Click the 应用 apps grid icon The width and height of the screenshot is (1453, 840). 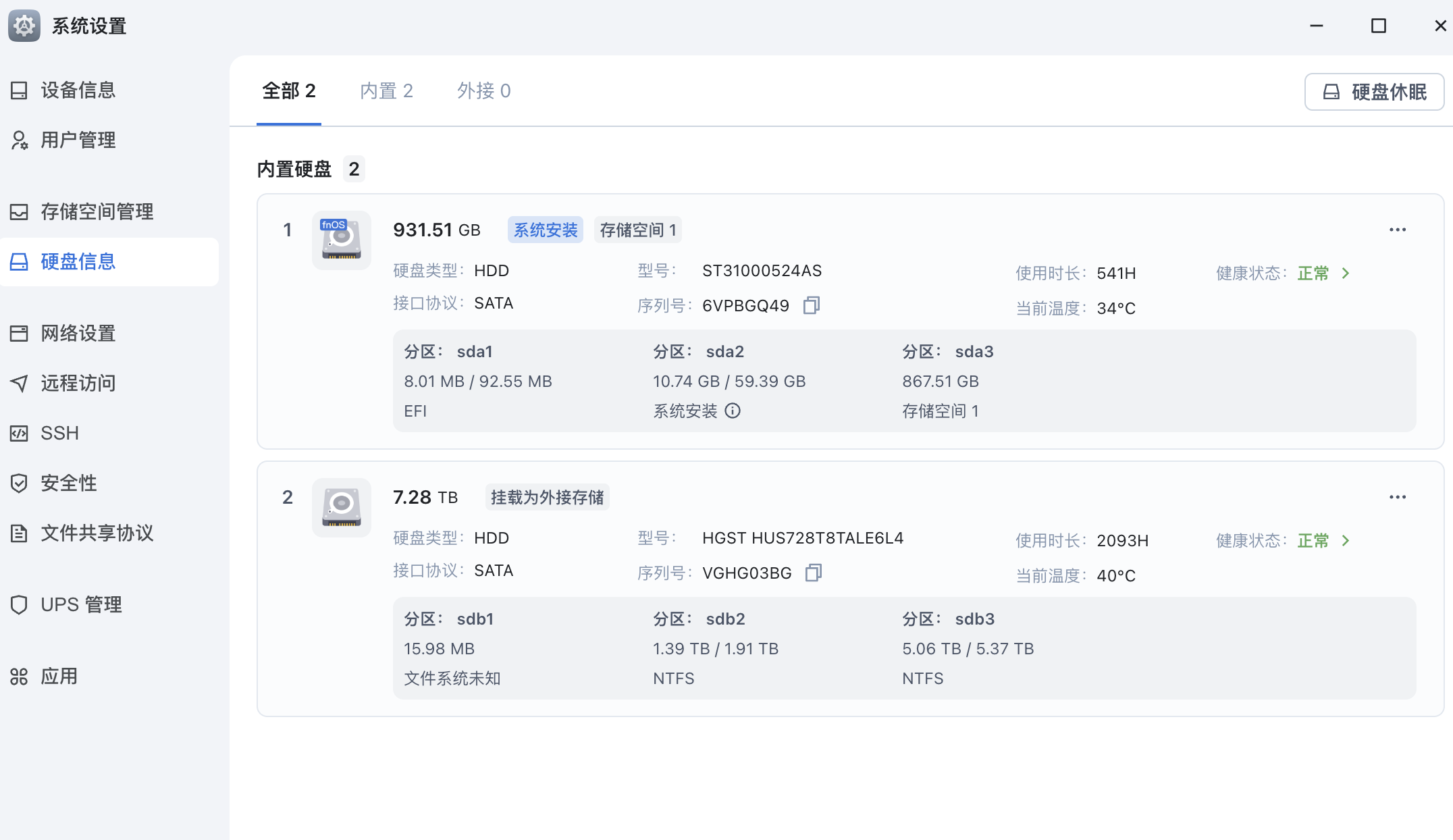19,677
